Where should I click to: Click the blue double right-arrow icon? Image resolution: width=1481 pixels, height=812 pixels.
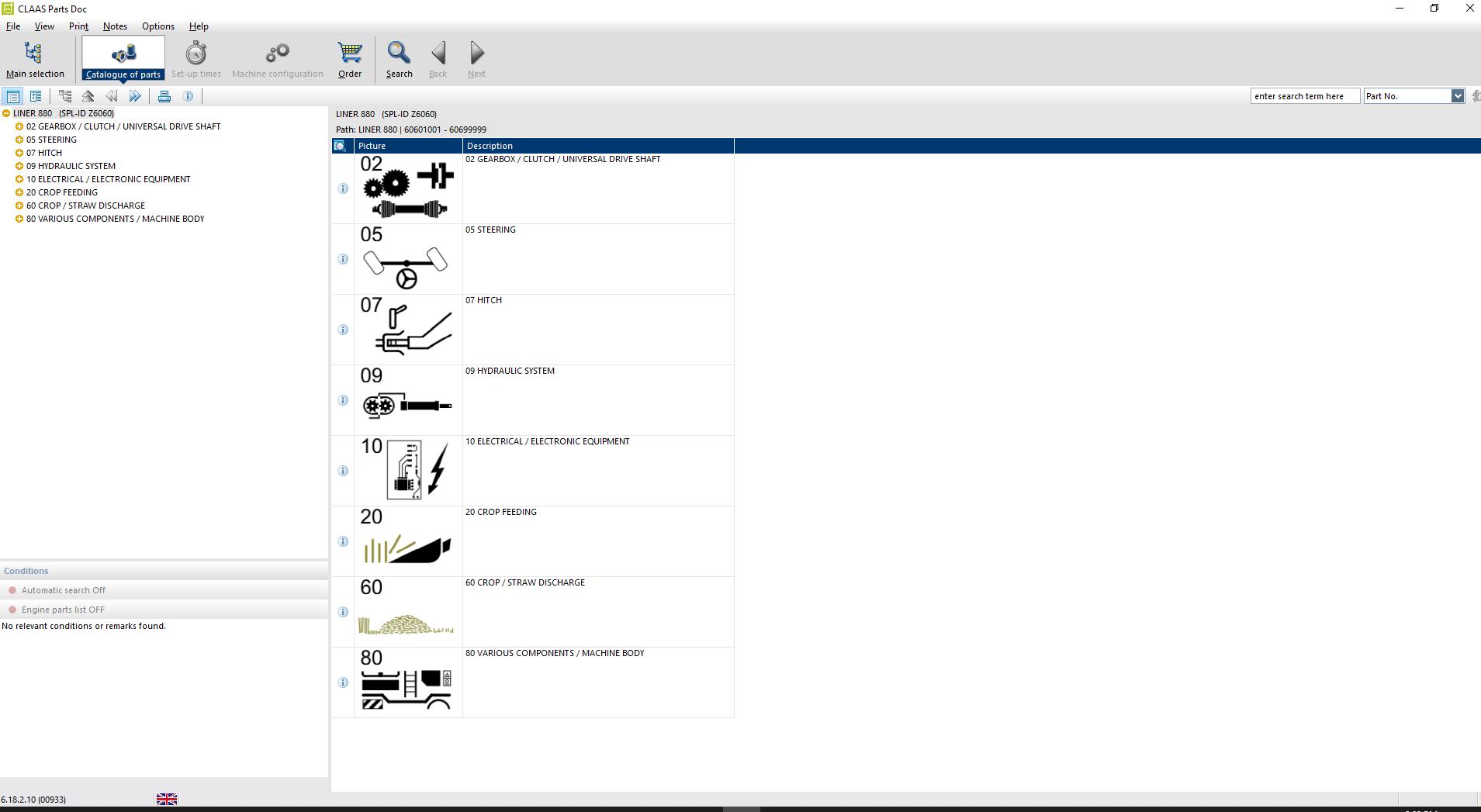135,96
